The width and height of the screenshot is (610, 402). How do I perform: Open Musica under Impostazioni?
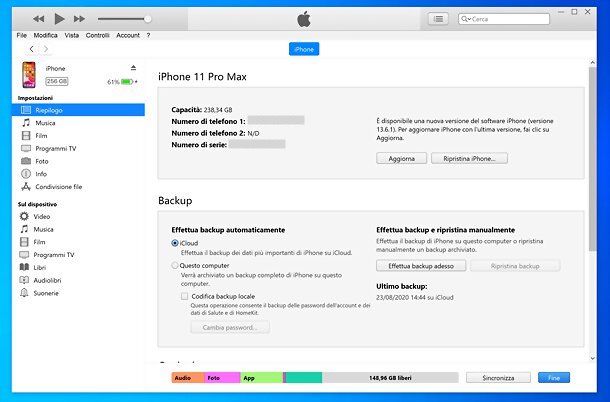[45, 123]
